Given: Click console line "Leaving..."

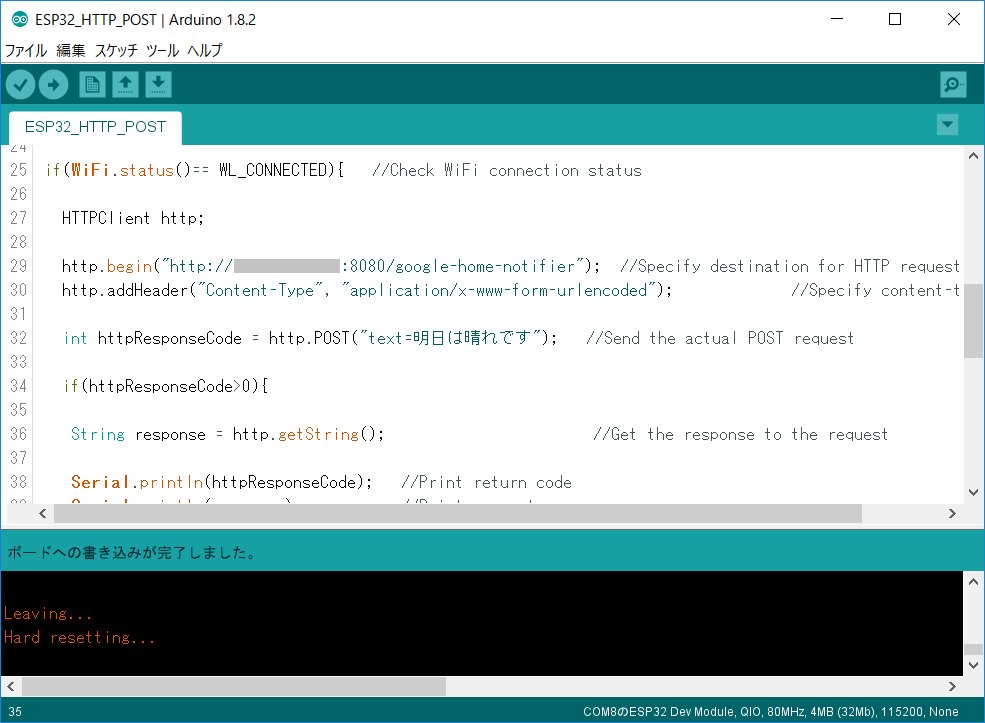Looking at the screenshot, I should (x=48, y=614).
